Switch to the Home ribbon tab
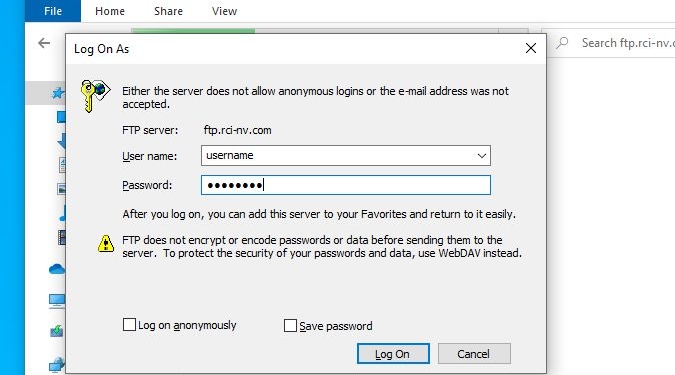The image size is (675, 375). tap(110, 11)
